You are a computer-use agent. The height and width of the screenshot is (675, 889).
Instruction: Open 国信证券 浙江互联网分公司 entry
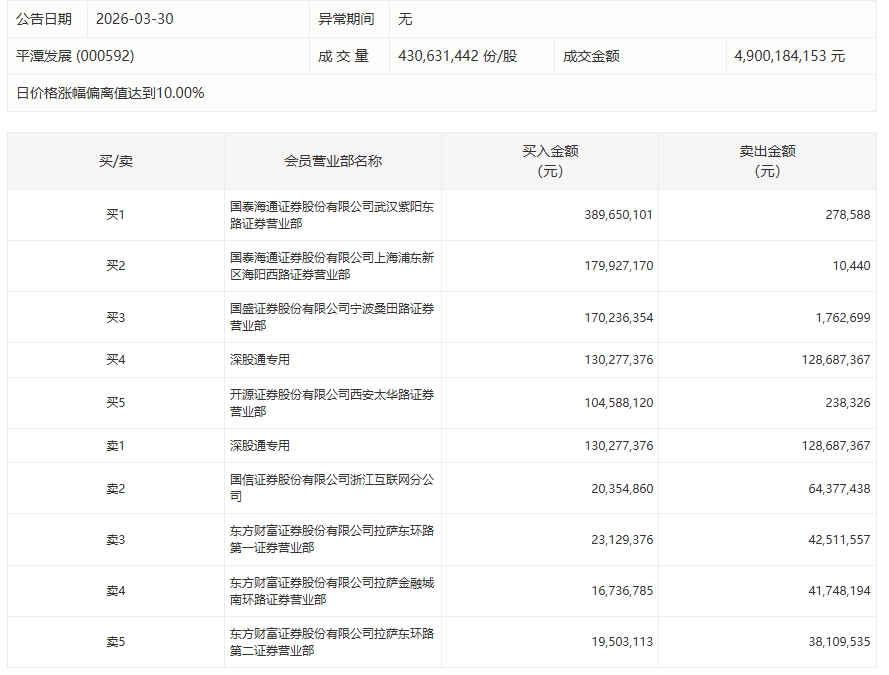332,488
